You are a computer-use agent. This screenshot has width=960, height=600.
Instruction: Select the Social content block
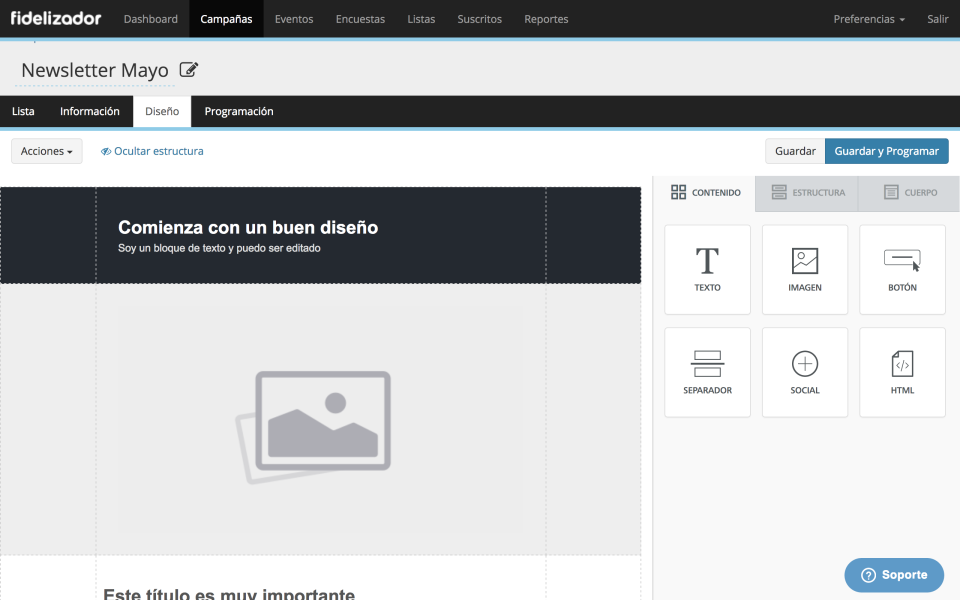coord(804,372)
